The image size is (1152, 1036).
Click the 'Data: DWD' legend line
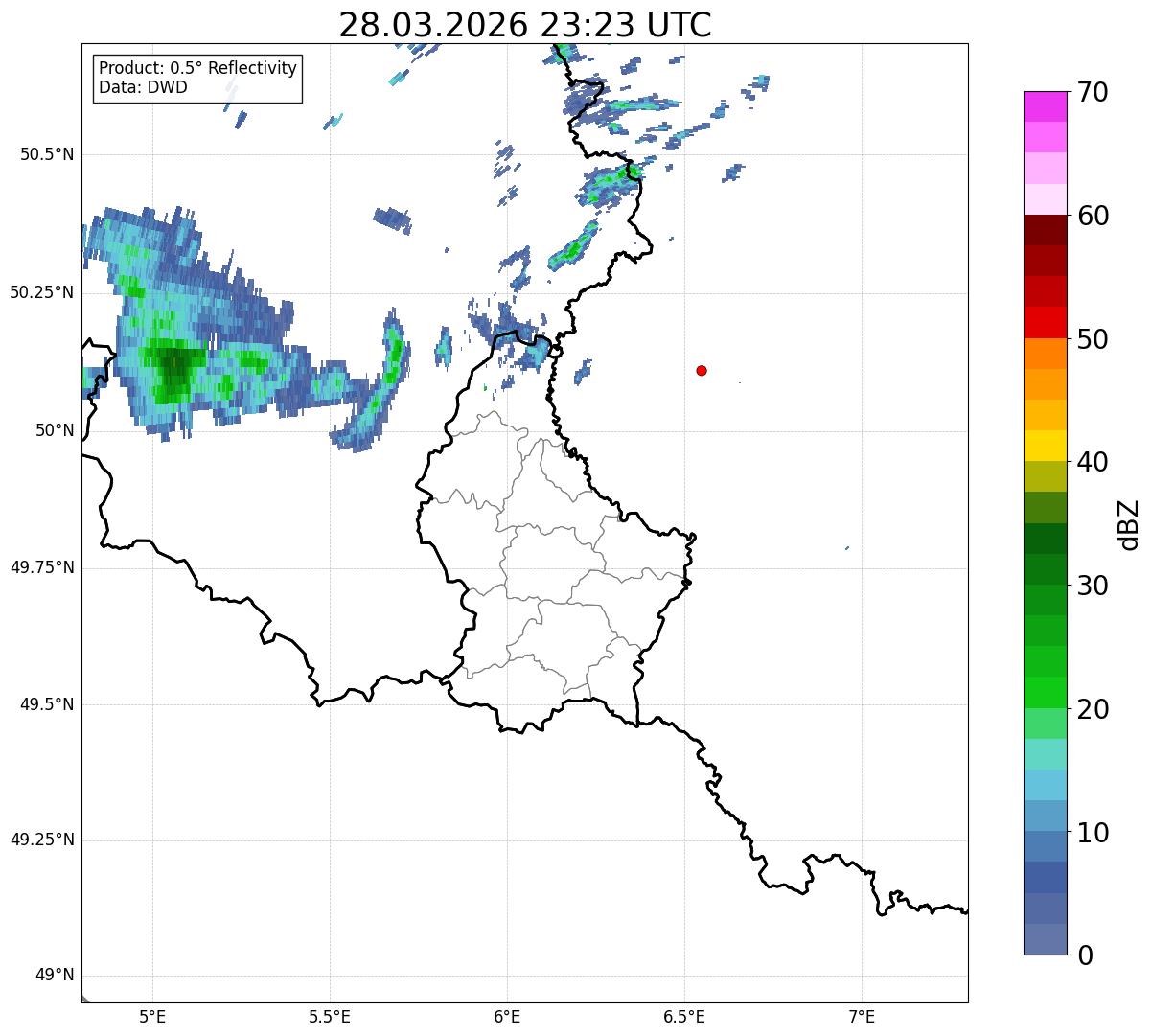point(143,88)
